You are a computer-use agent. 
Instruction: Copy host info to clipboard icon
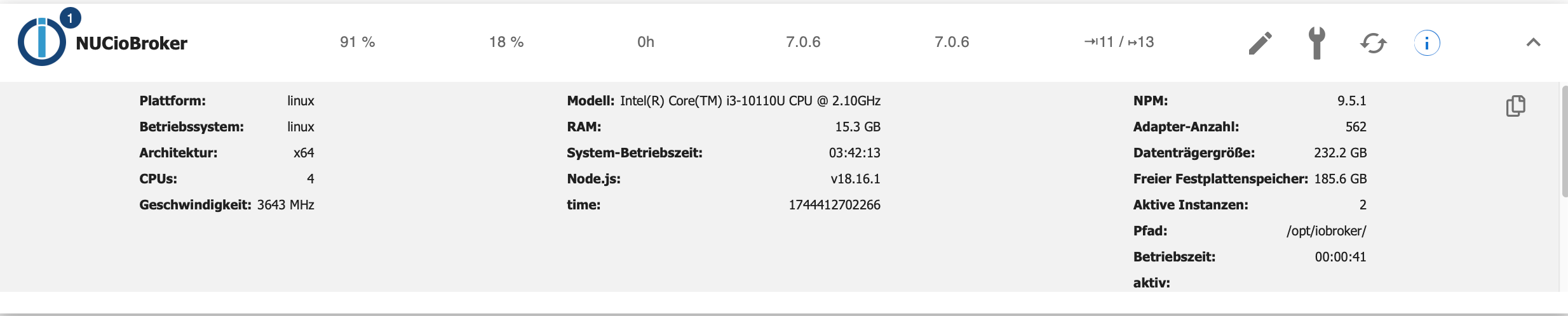[1515, 106]
